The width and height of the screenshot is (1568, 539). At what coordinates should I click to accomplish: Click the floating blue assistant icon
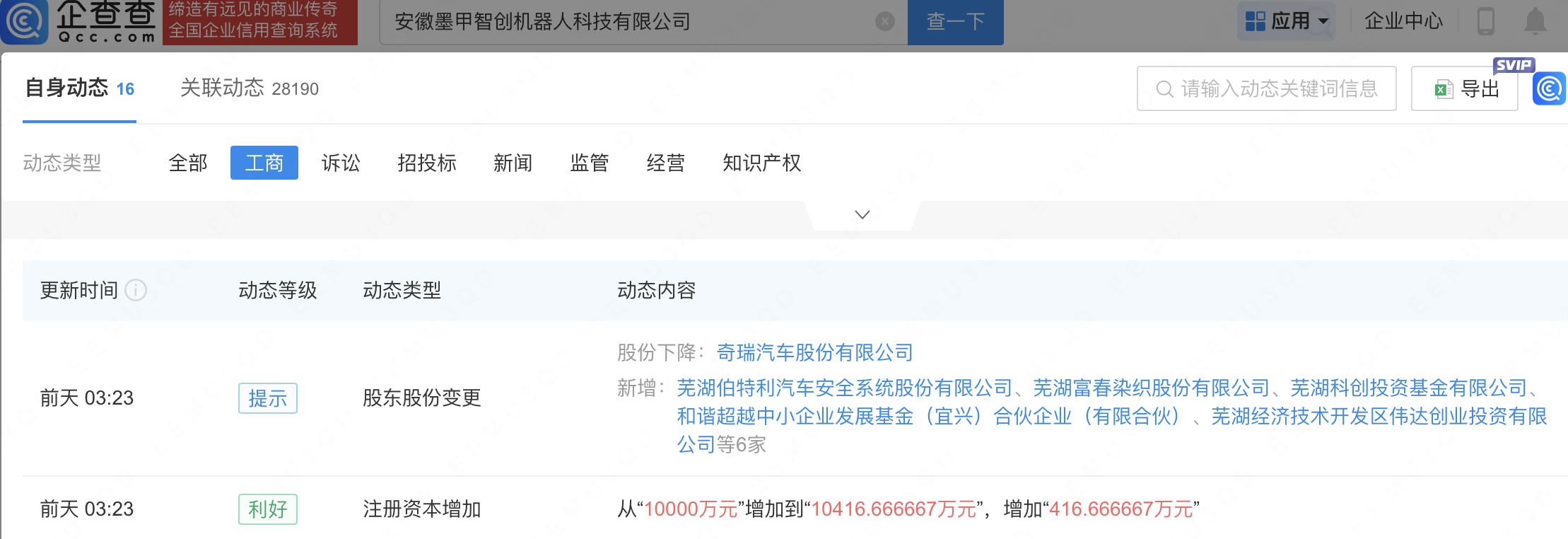pos(1549,89)
